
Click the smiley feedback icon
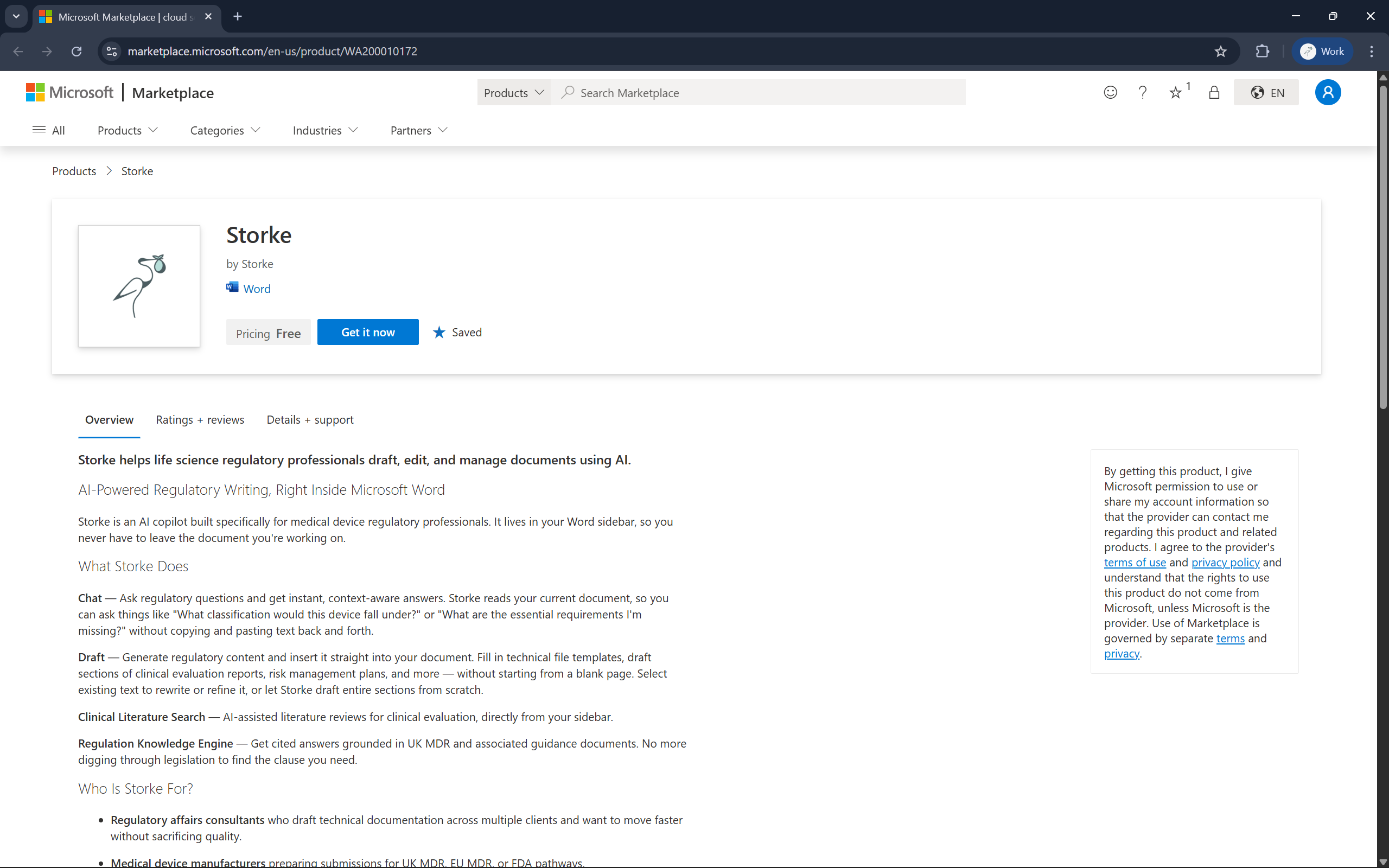[x=1110, y=92]
